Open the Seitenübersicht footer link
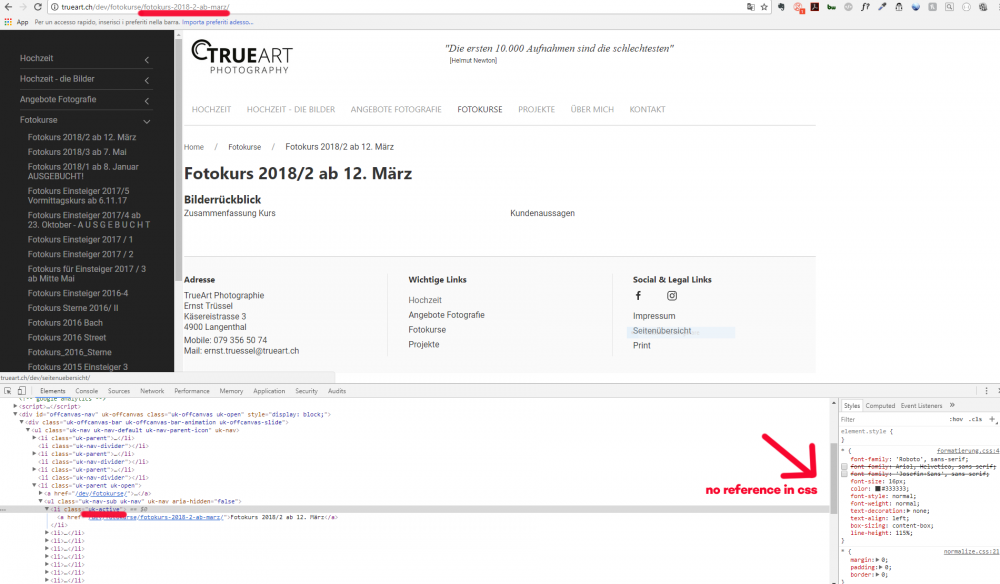Image resolution: width=1000 pixels, height=584 pixels. coord(661,331)
